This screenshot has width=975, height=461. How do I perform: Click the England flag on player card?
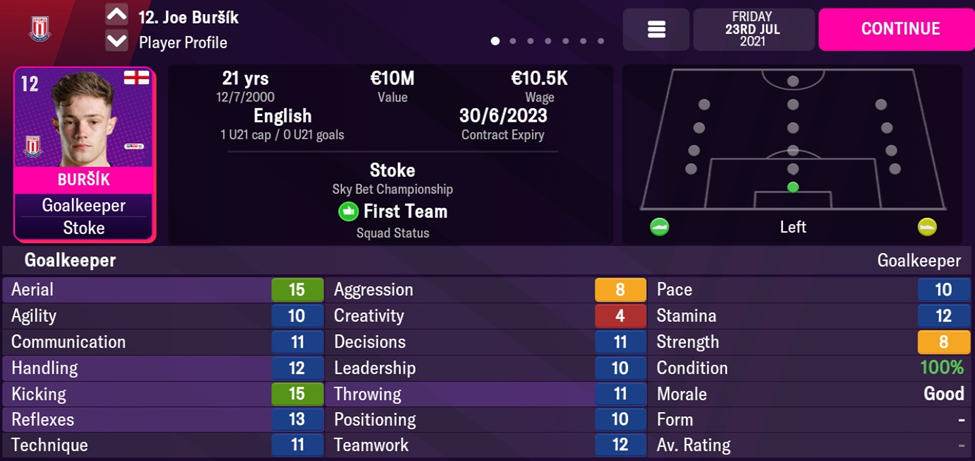click(x=136, y=79)
